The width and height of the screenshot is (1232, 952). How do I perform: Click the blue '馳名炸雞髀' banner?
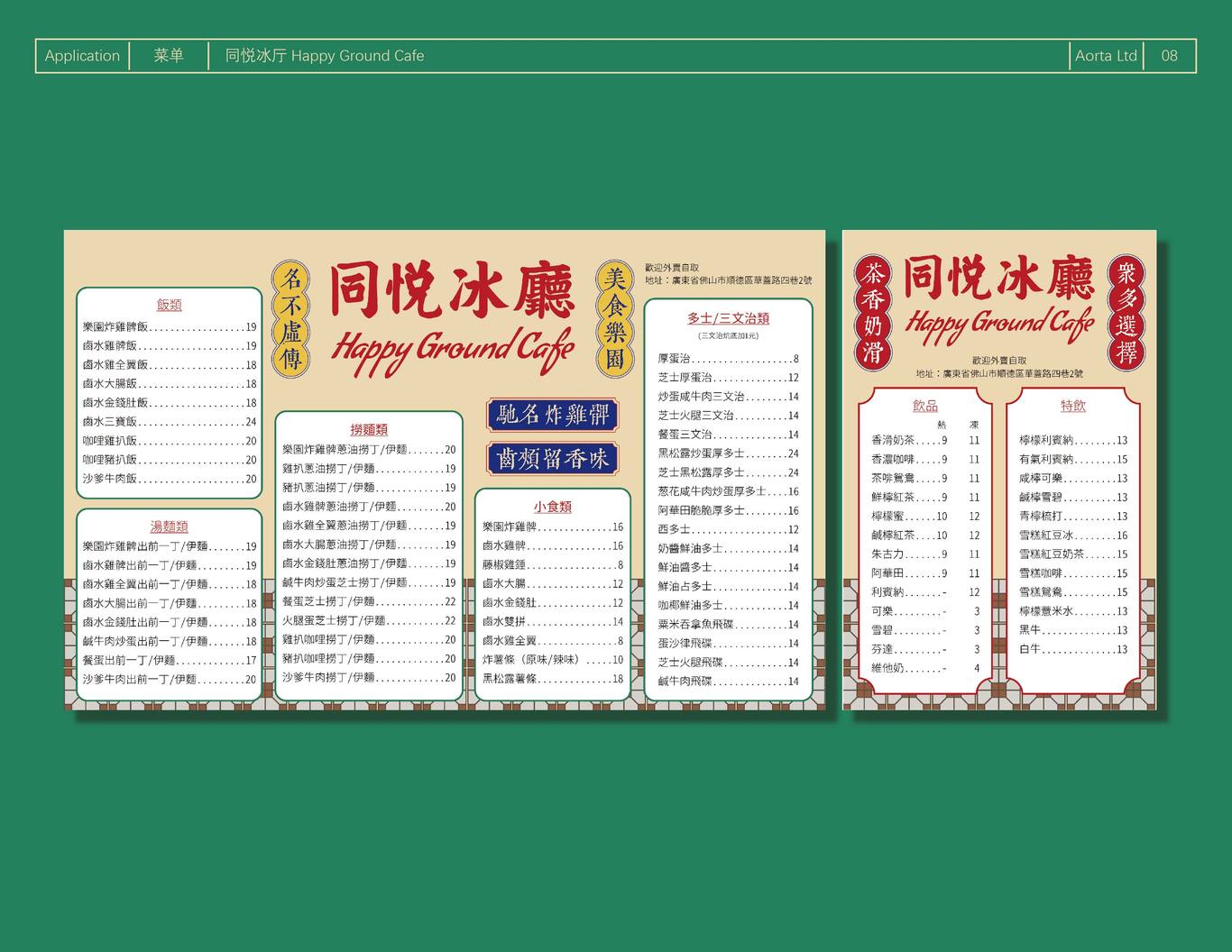click(553, 415)
